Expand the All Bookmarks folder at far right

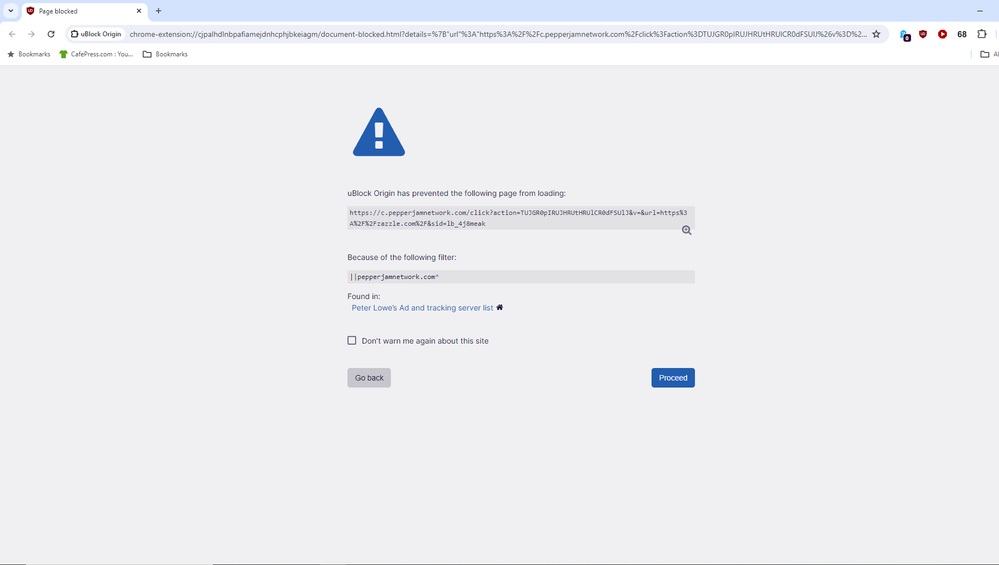[988, 54]
